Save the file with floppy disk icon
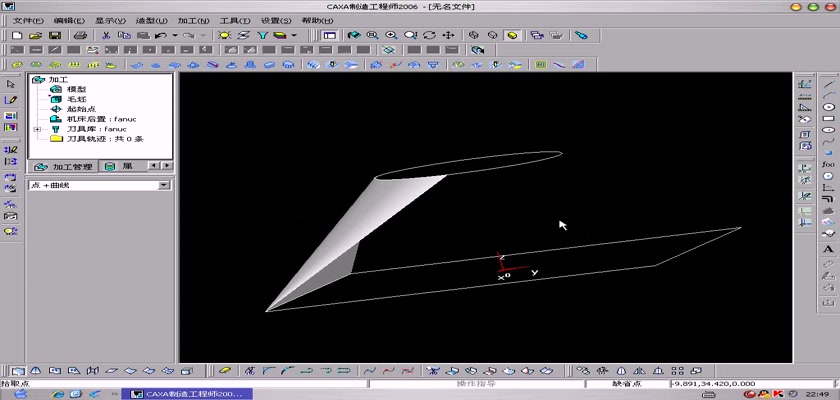The height and width of the screenshot is (400, 840). point(55,35)
